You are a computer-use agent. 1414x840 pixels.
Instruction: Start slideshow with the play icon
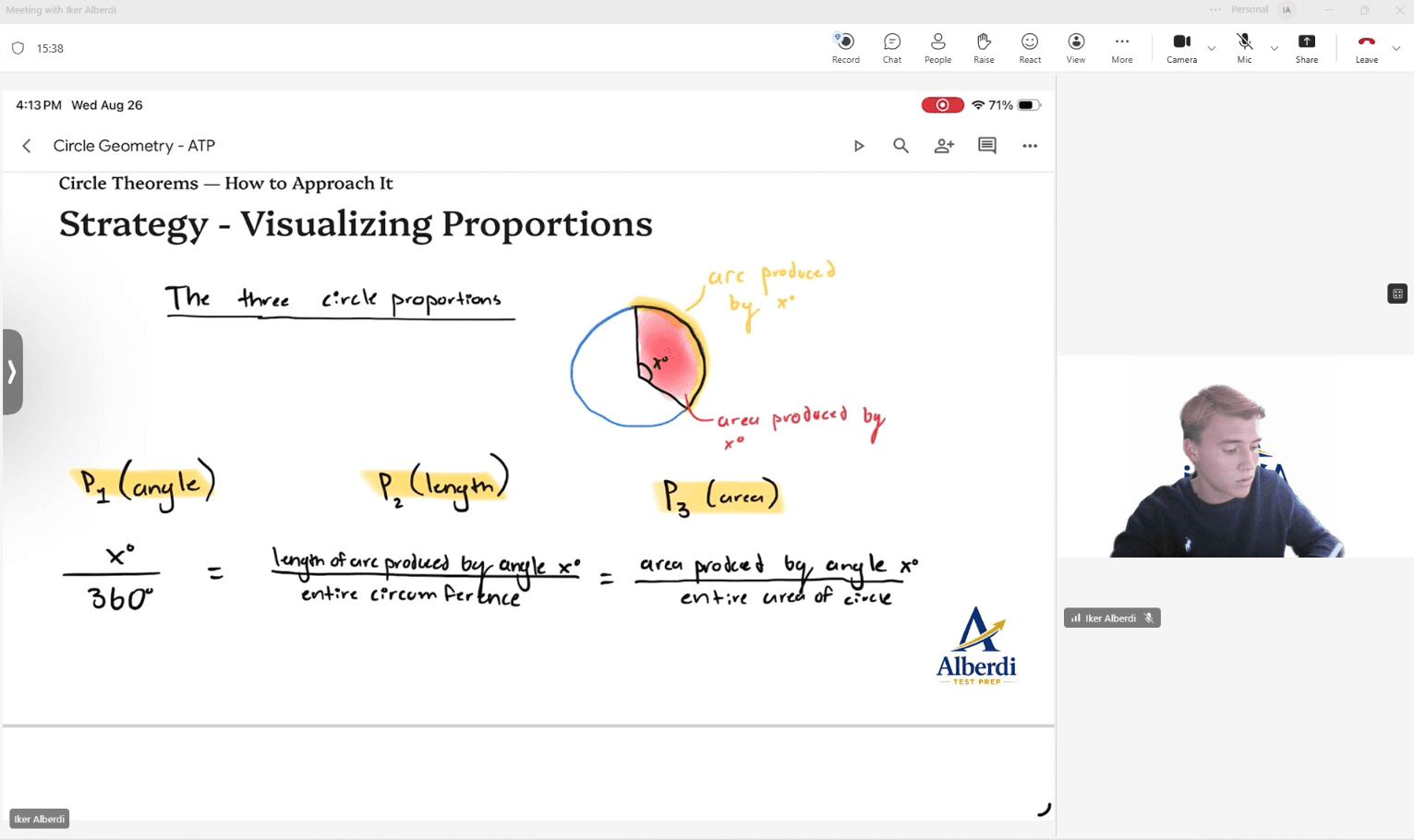859,146
